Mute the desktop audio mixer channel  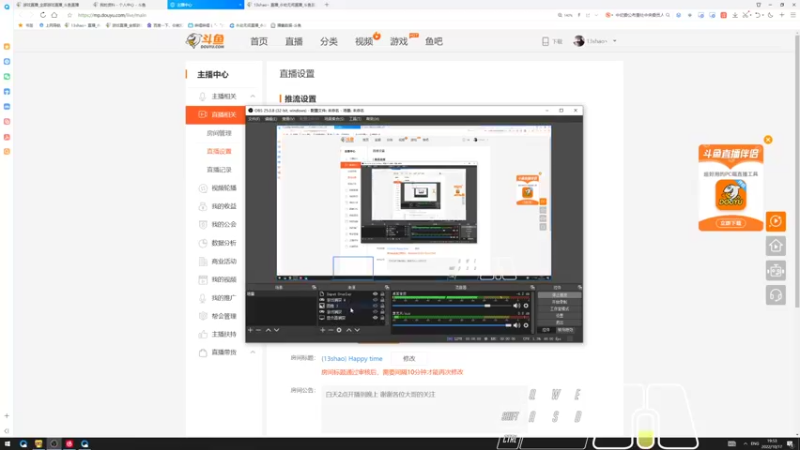coord(517,306)
